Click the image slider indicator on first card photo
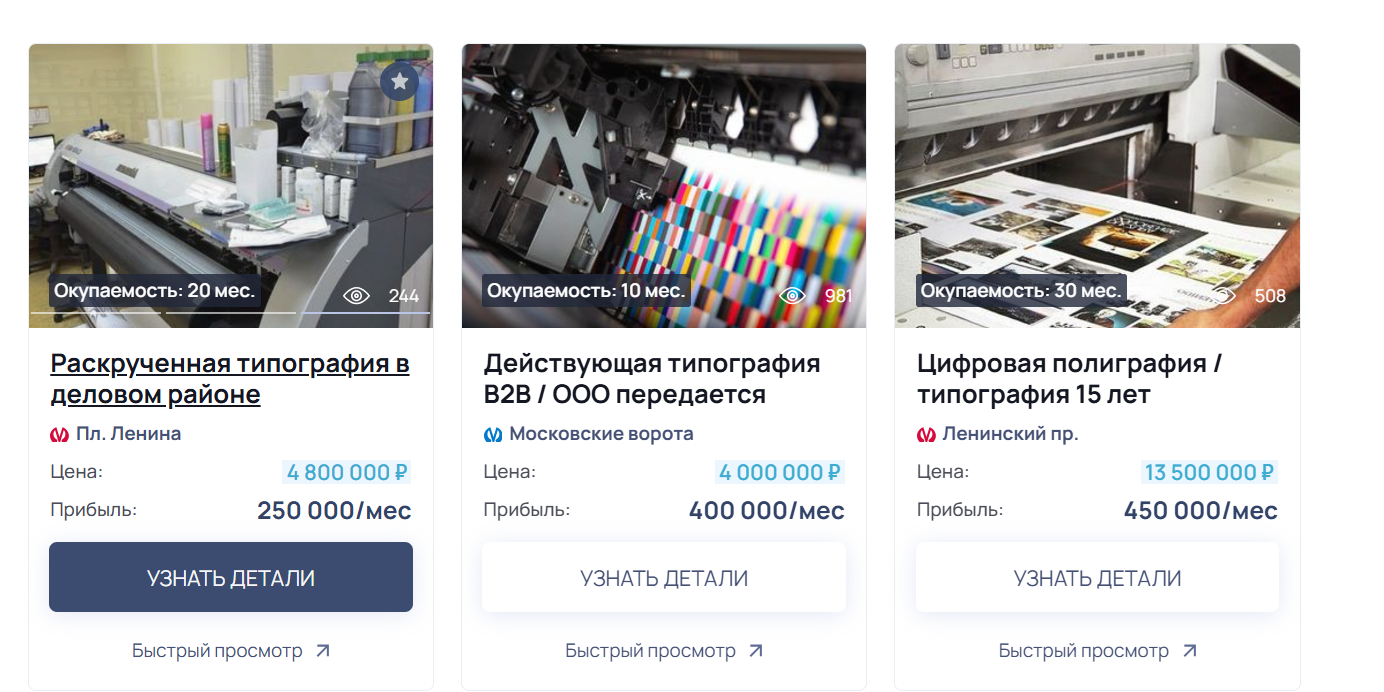 231,313
